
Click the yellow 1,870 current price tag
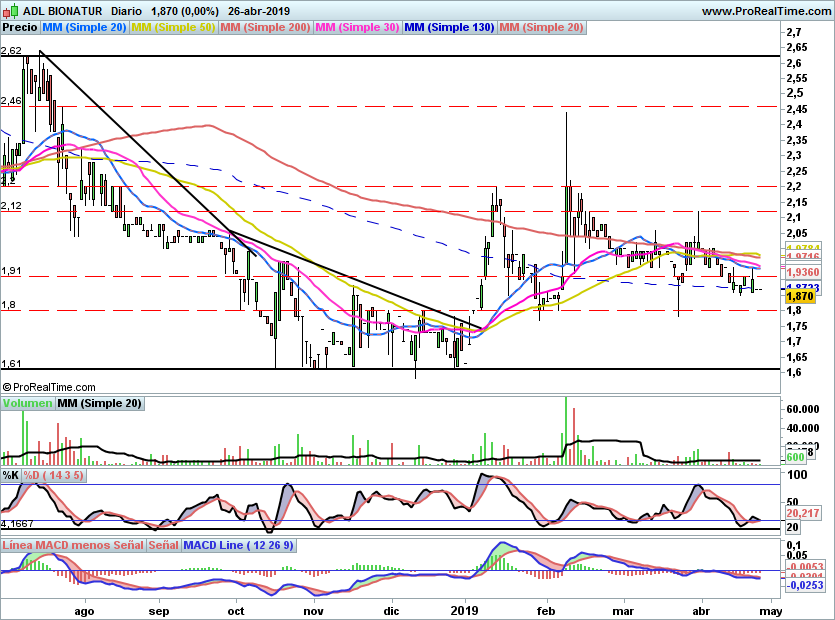tap(800, 296)
